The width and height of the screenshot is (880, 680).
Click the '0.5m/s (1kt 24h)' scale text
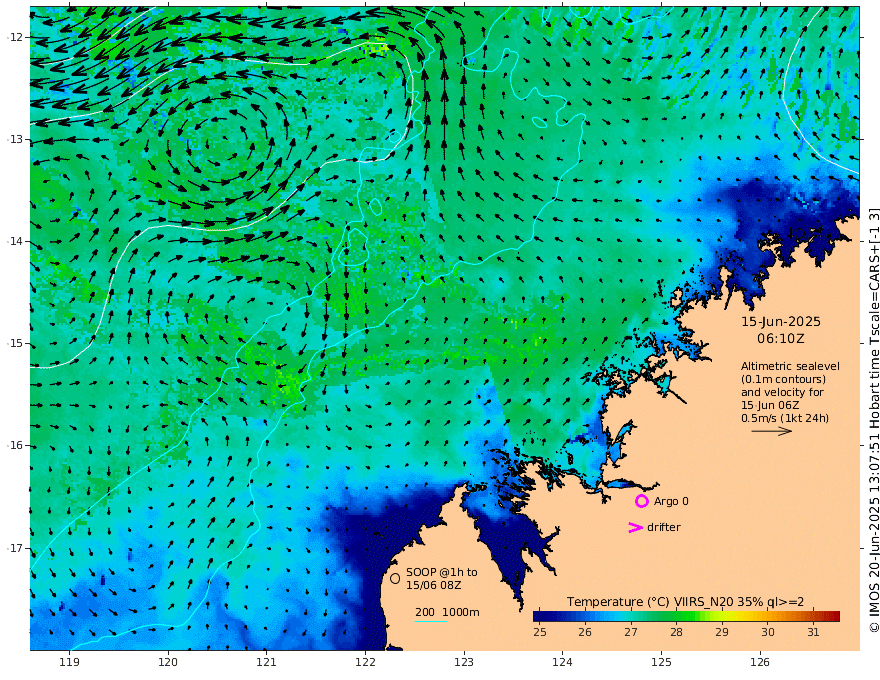[785, 418]
